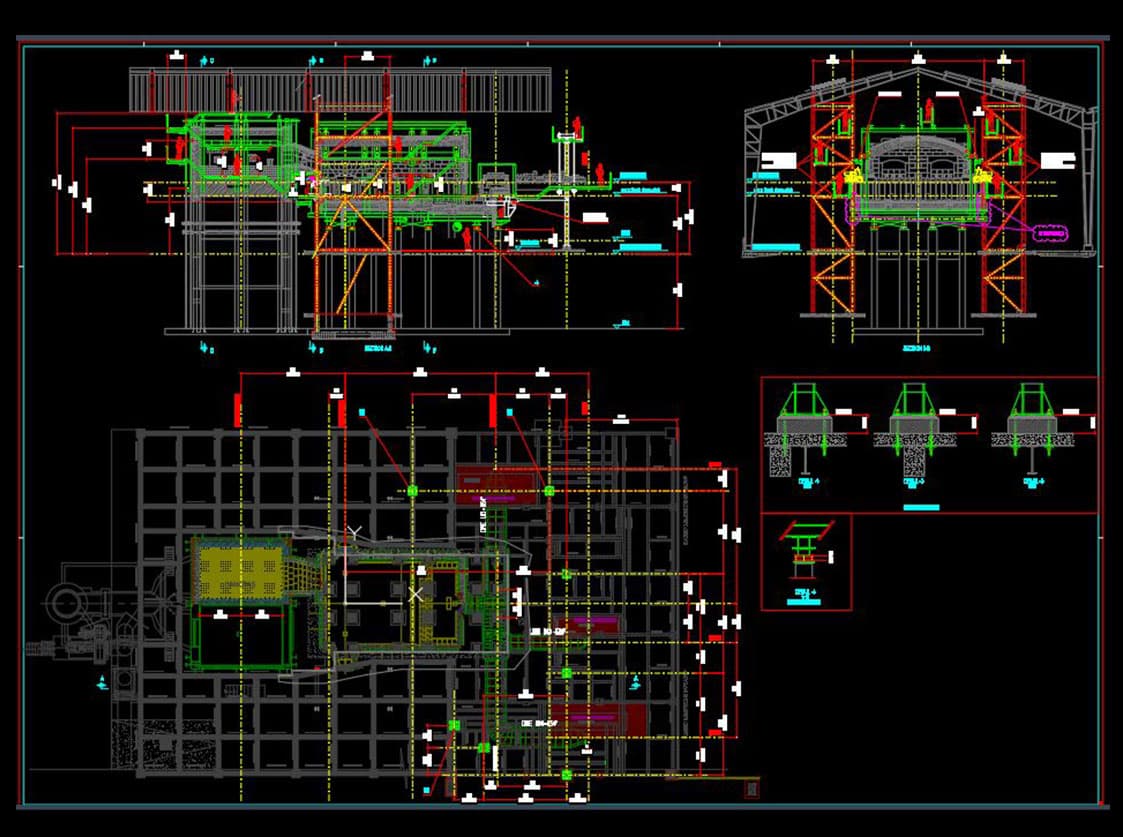Pick the leftmost foundation detail in detail box
The image size is (1123, 837).
[x=806, y=430]
